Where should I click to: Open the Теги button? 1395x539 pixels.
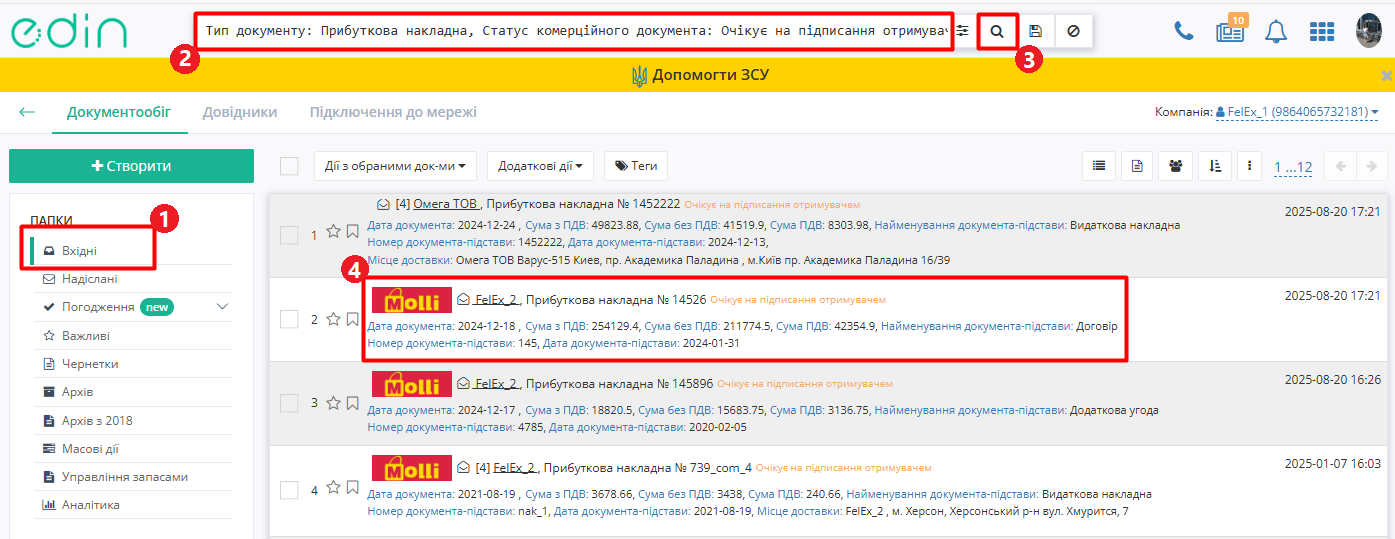(x=636, y=166)
